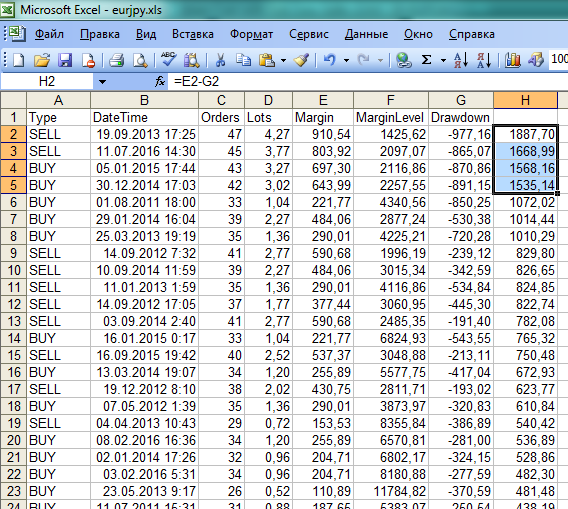Click the AutoSum sigma icon
The height and width of the screenshot is (509, 568).
427,60
